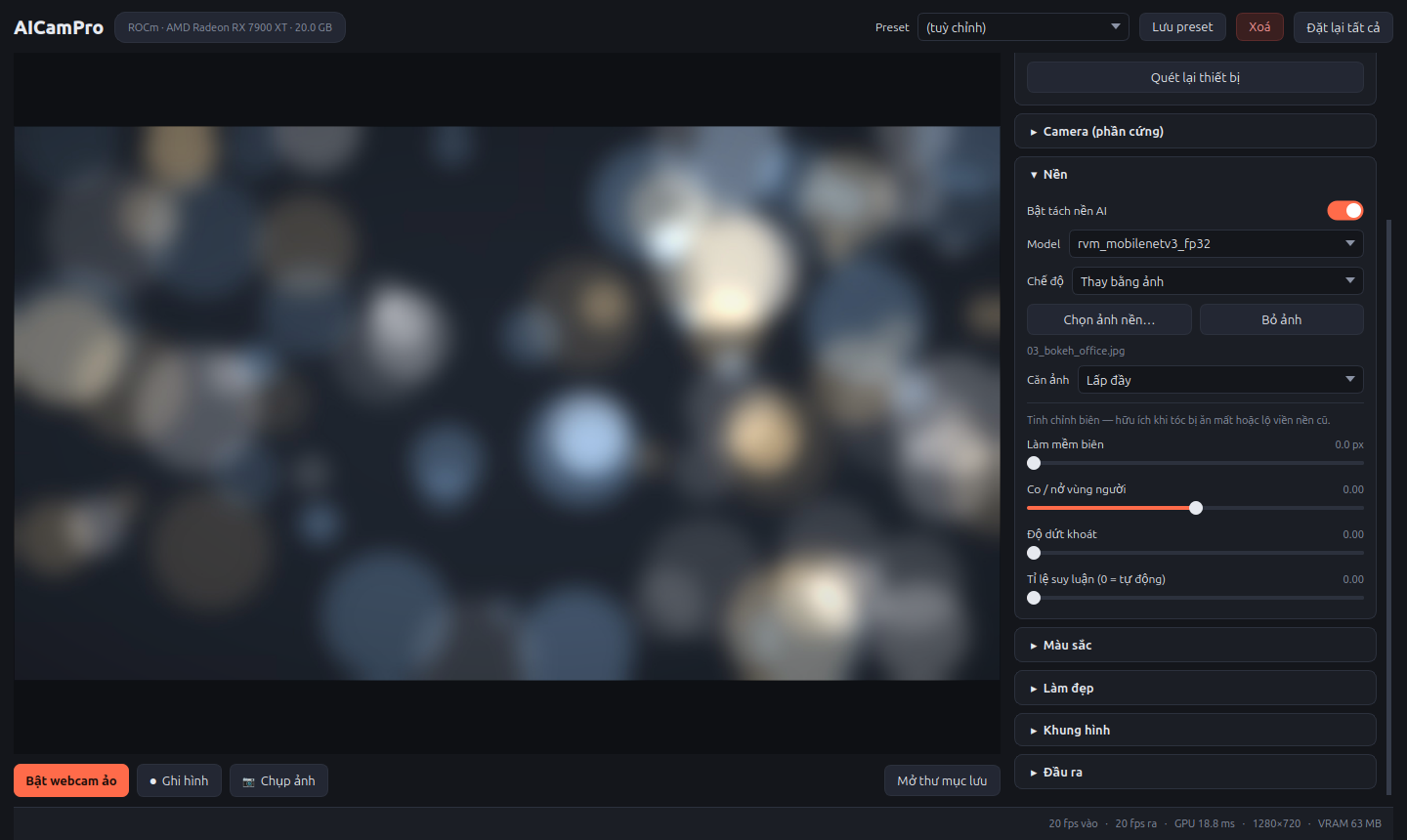The image size is (1407, 840).
Task: Click the Độ dứt khoát slider handle
Action: 1034,553
